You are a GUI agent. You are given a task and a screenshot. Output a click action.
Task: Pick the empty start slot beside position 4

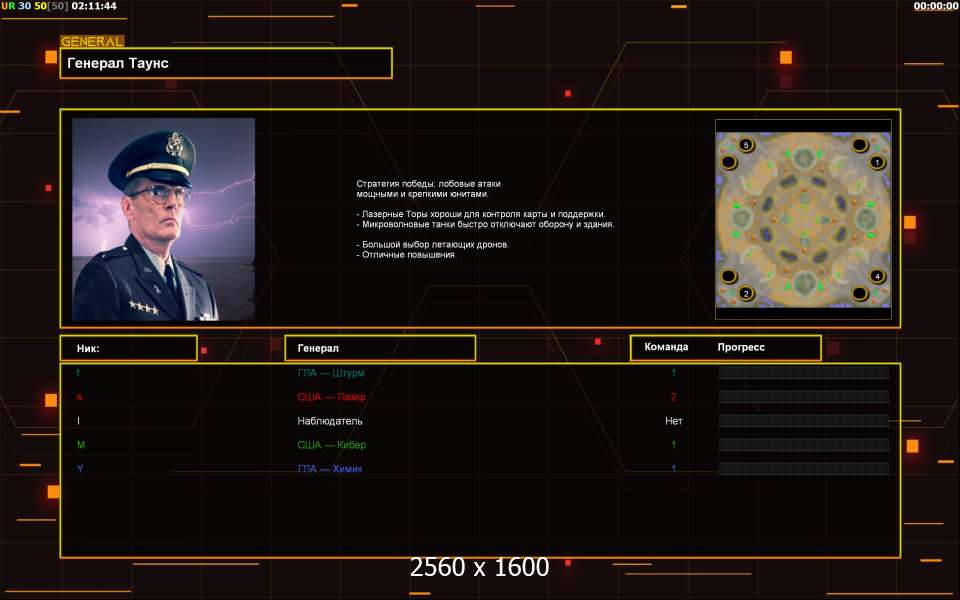coord(860,293)
